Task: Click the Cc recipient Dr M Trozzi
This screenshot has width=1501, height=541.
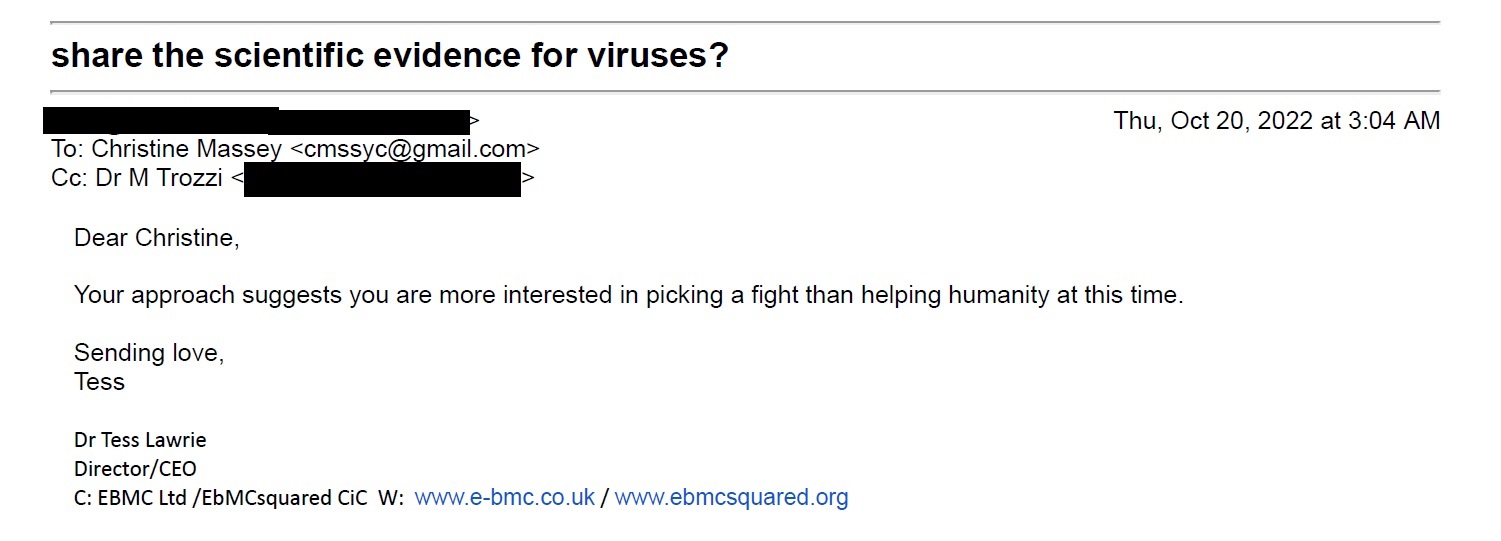Action: (158, 179)
